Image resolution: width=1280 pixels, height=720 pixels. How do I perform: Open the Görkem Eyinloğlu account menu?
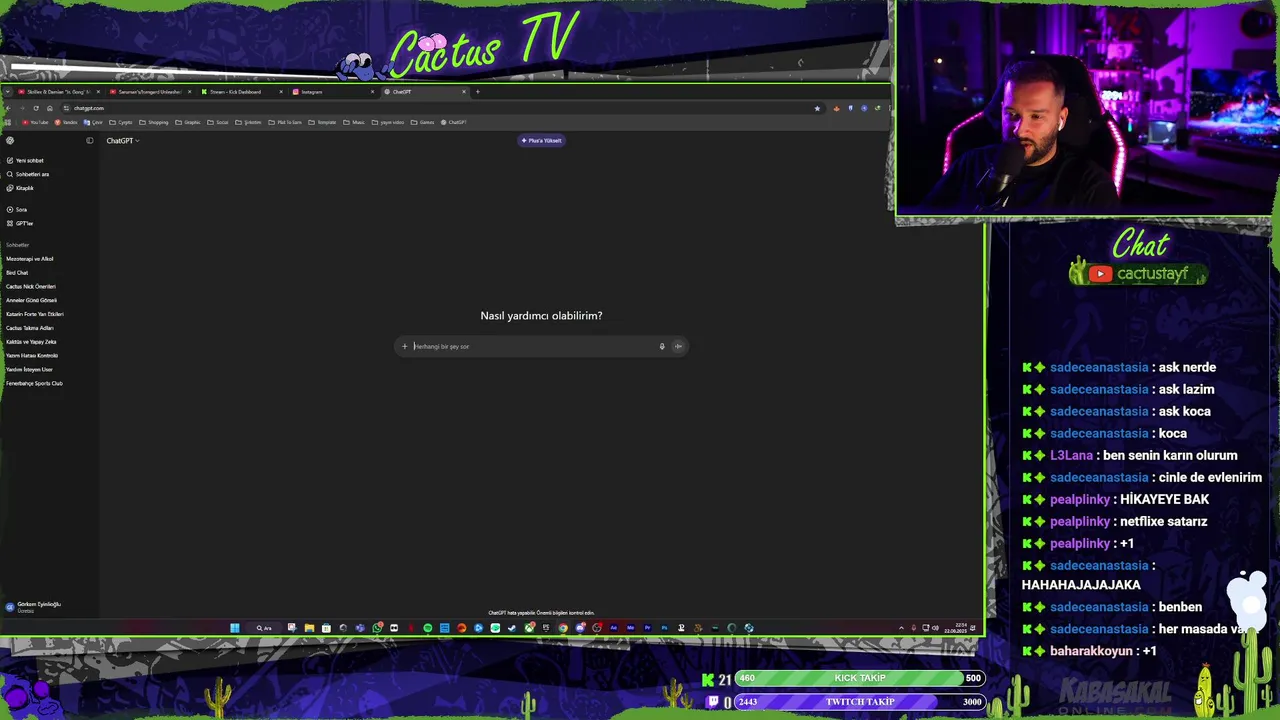pos(35,606)
